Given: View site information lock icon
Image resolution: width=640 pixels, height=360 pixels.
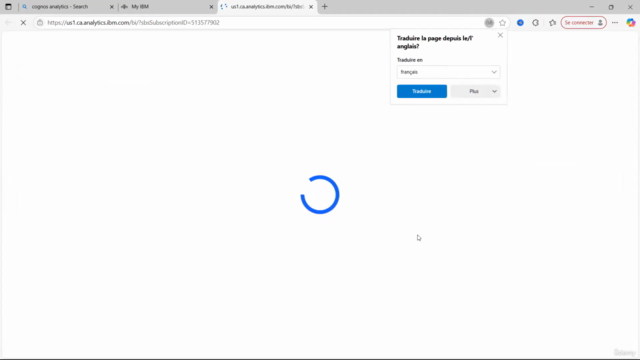Looking at the screenshot, I should coord(40,22).
